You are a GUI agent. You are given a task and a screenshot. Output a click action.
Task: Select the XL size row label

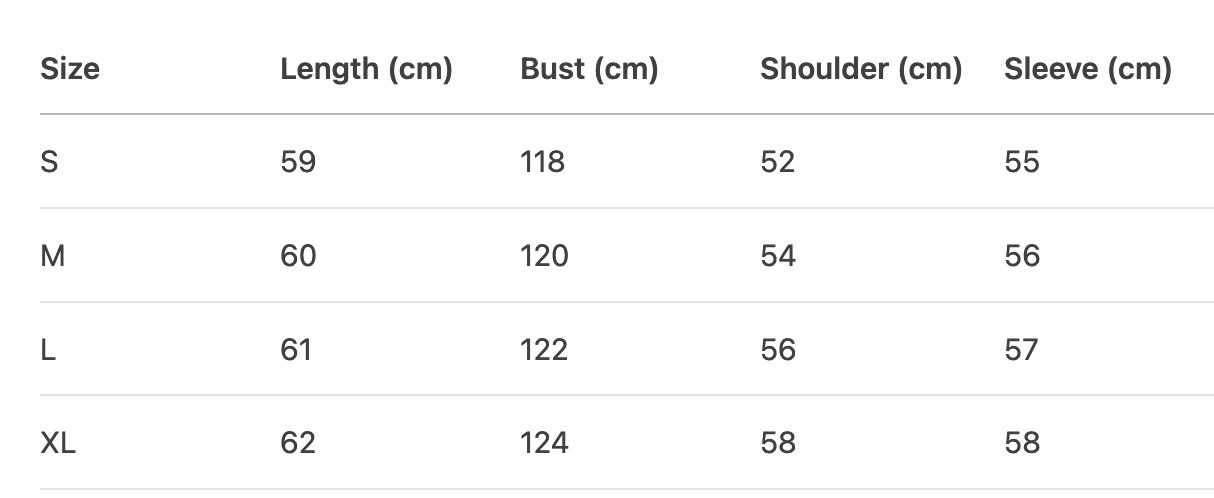point(58,443)
